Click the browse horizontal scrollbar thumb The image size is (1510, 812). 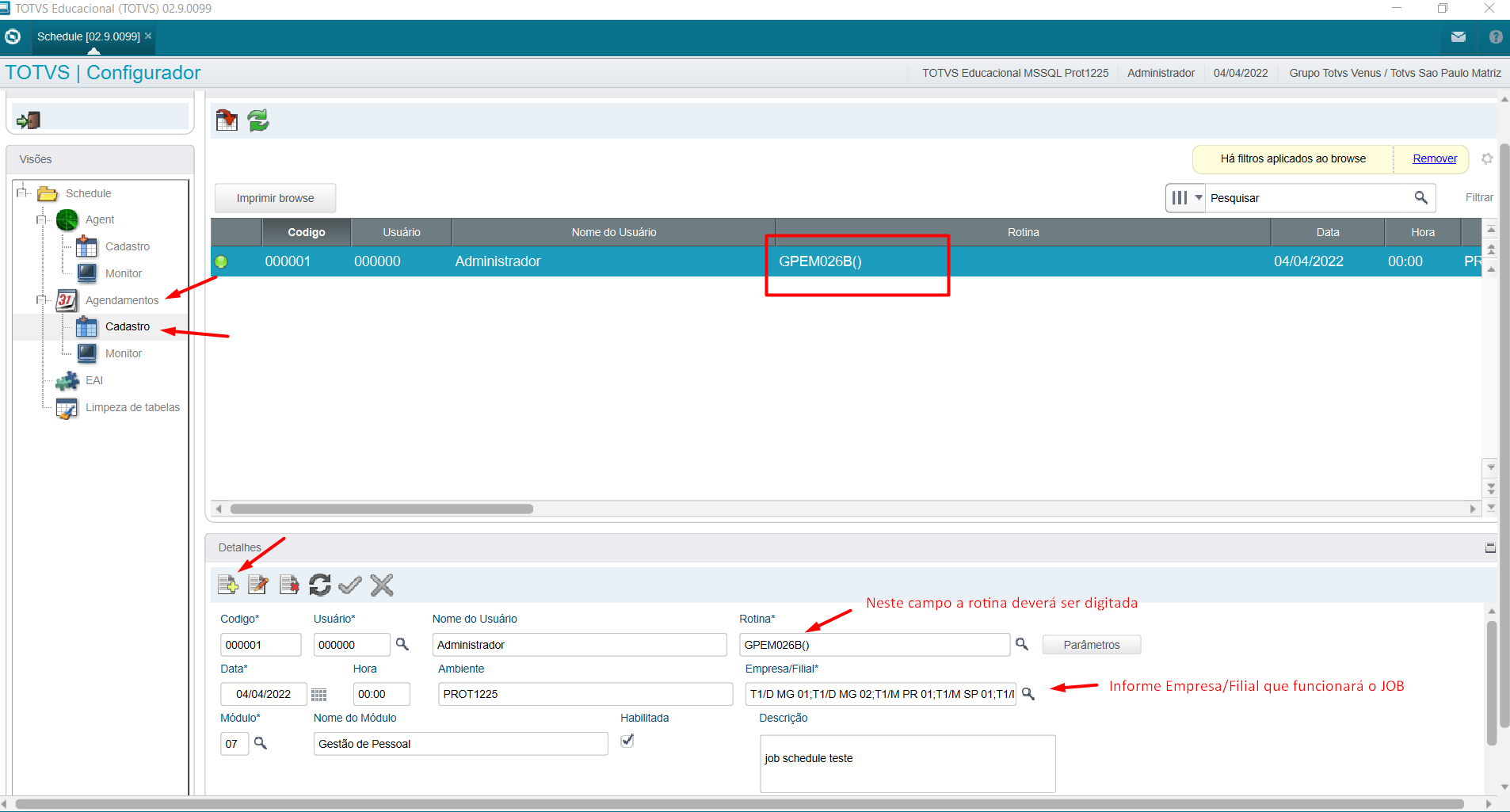pos(382,509)
